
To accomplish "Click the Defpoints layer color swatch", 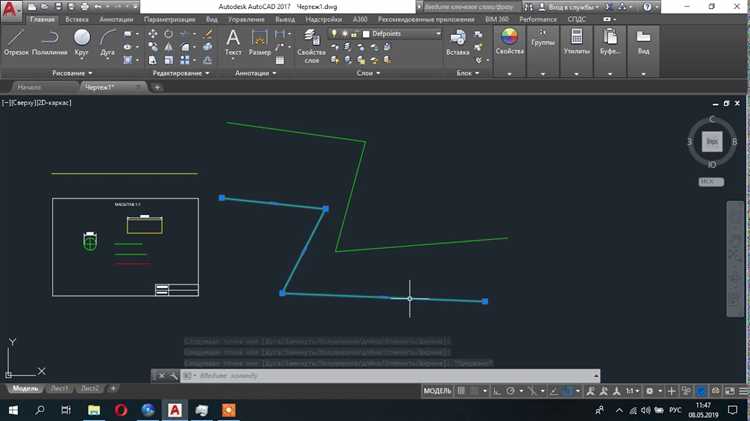I will click(x=366, y=33).
